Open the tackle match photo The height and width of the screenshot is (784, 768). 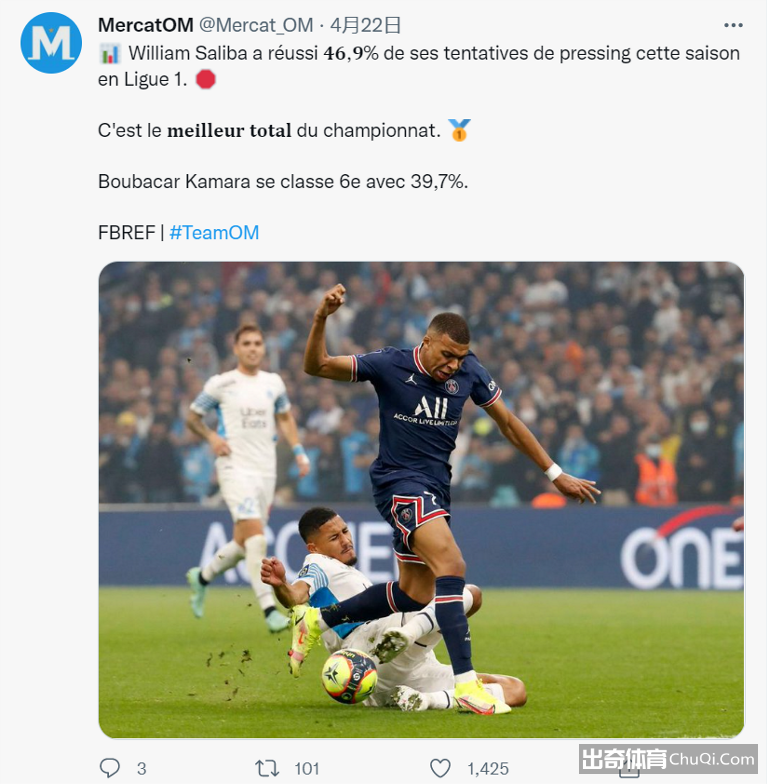(x=421, y=500)
